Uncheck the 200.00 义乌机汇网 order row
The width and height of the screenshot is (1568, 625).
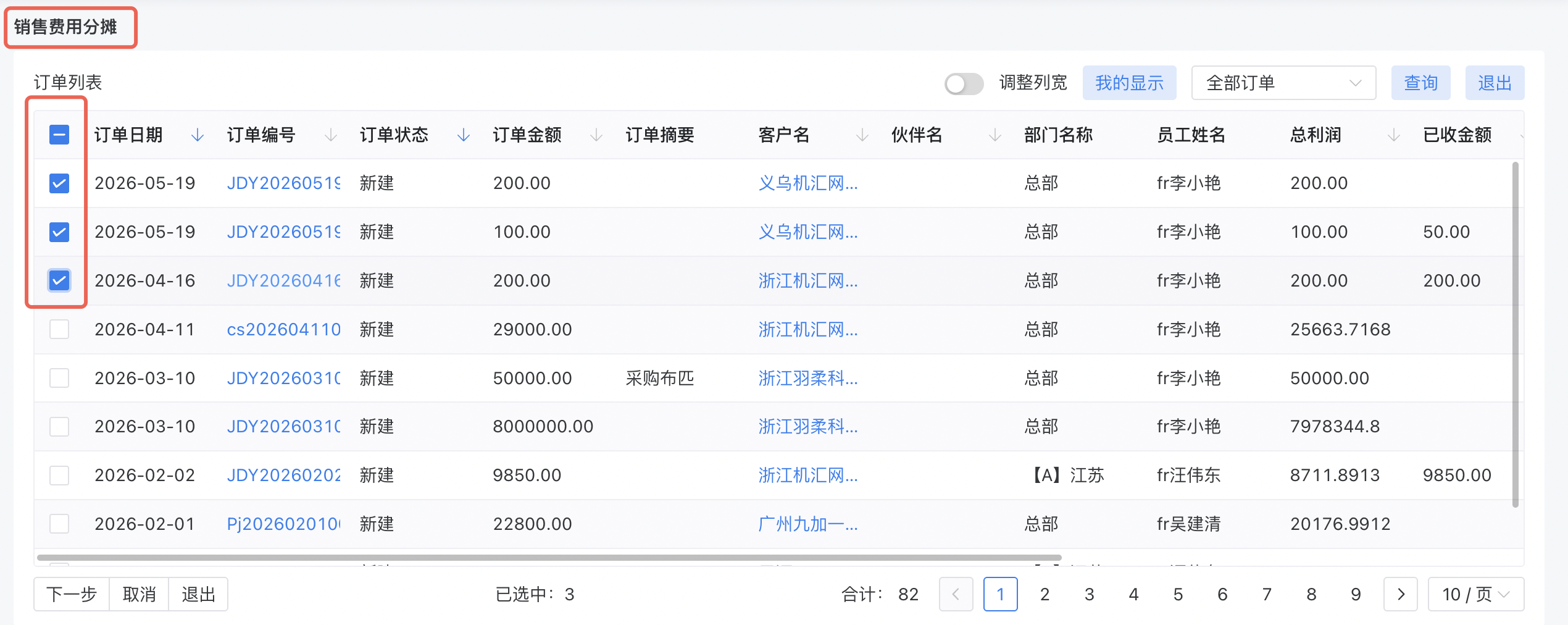click(59, 183)
